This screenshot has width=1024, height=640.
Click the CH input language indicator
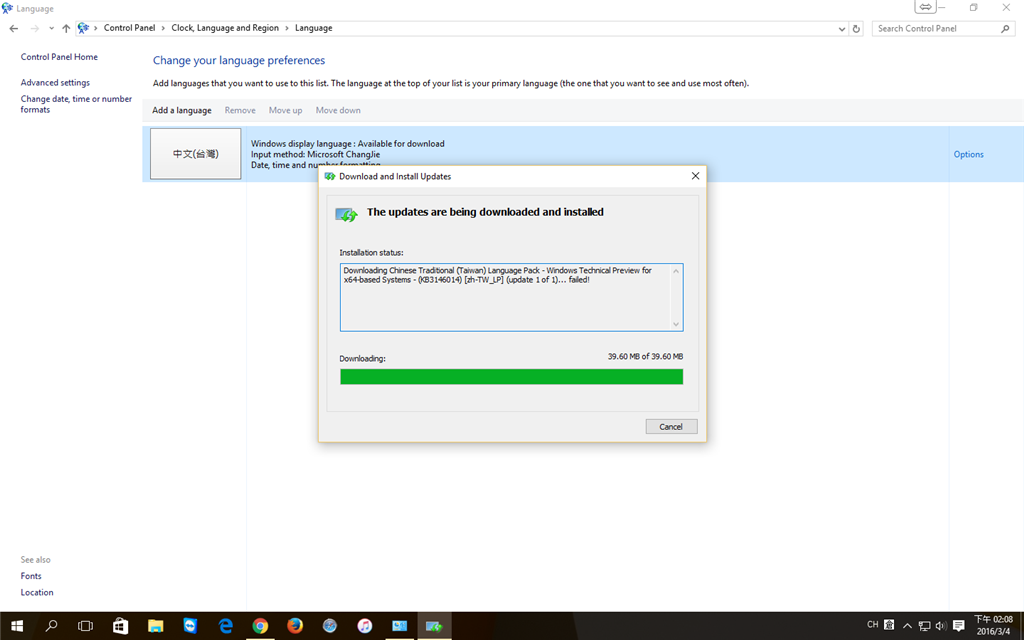pos(872,625)
